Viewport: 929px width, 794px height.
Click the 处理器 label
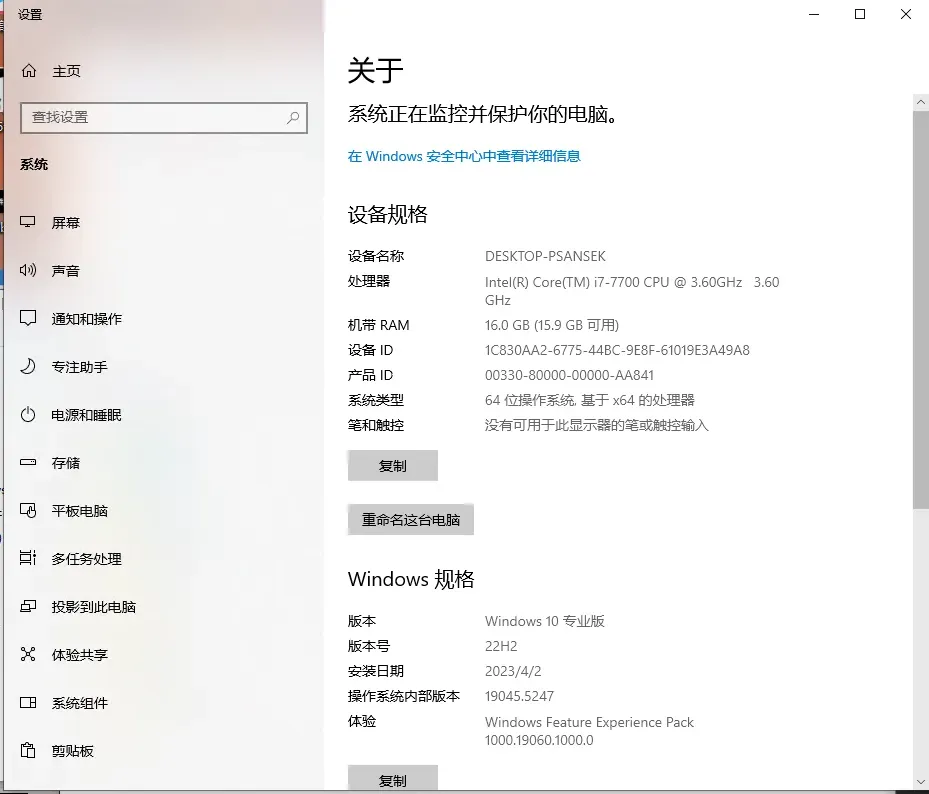tap(369, 281)
